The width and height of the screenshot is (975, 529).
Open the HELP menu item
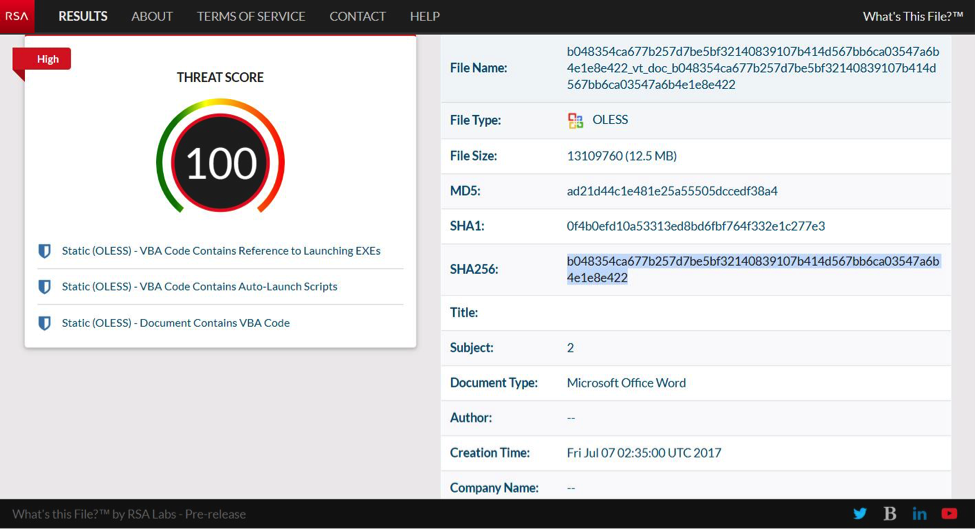click(424, 16)
